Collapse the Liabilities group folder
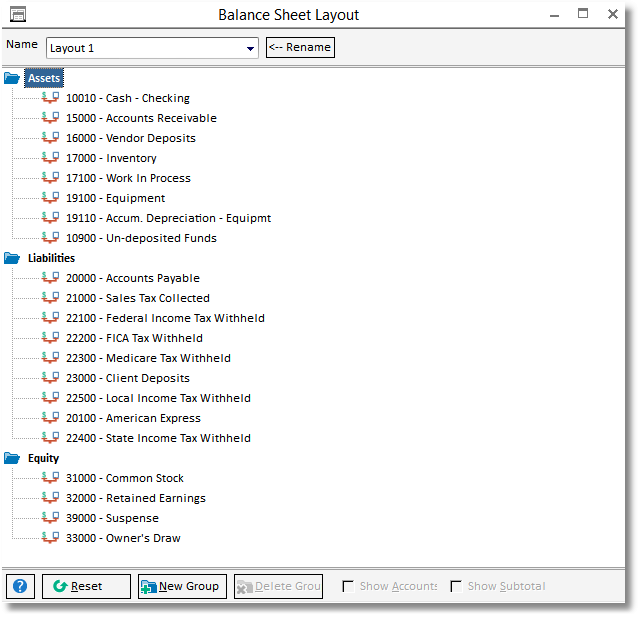Image resolution: width=639 pixels, height=617 pixels. [x=12, y=258]
